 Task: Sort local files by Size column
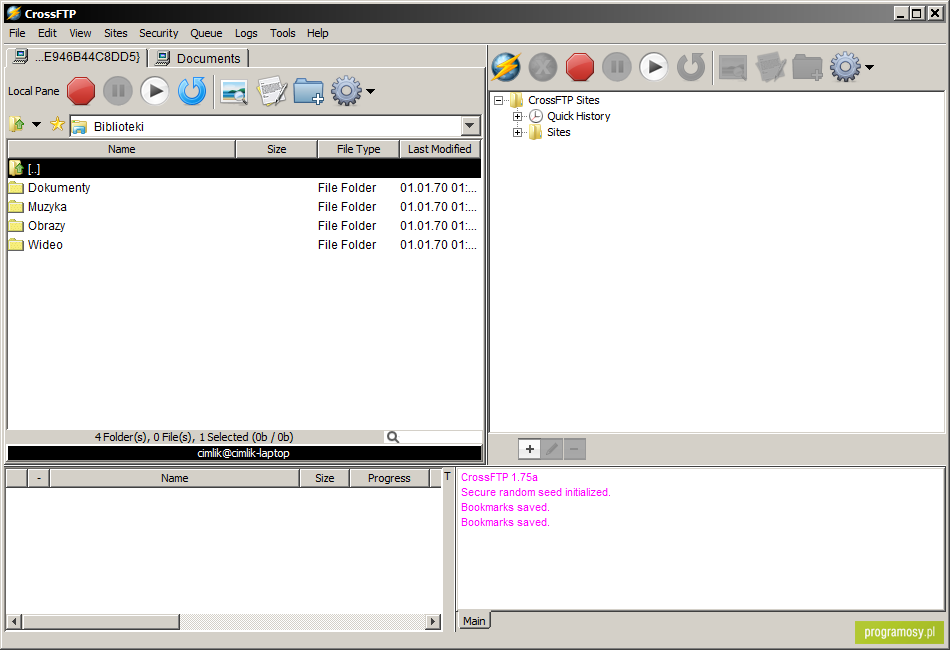pos(276,149)
